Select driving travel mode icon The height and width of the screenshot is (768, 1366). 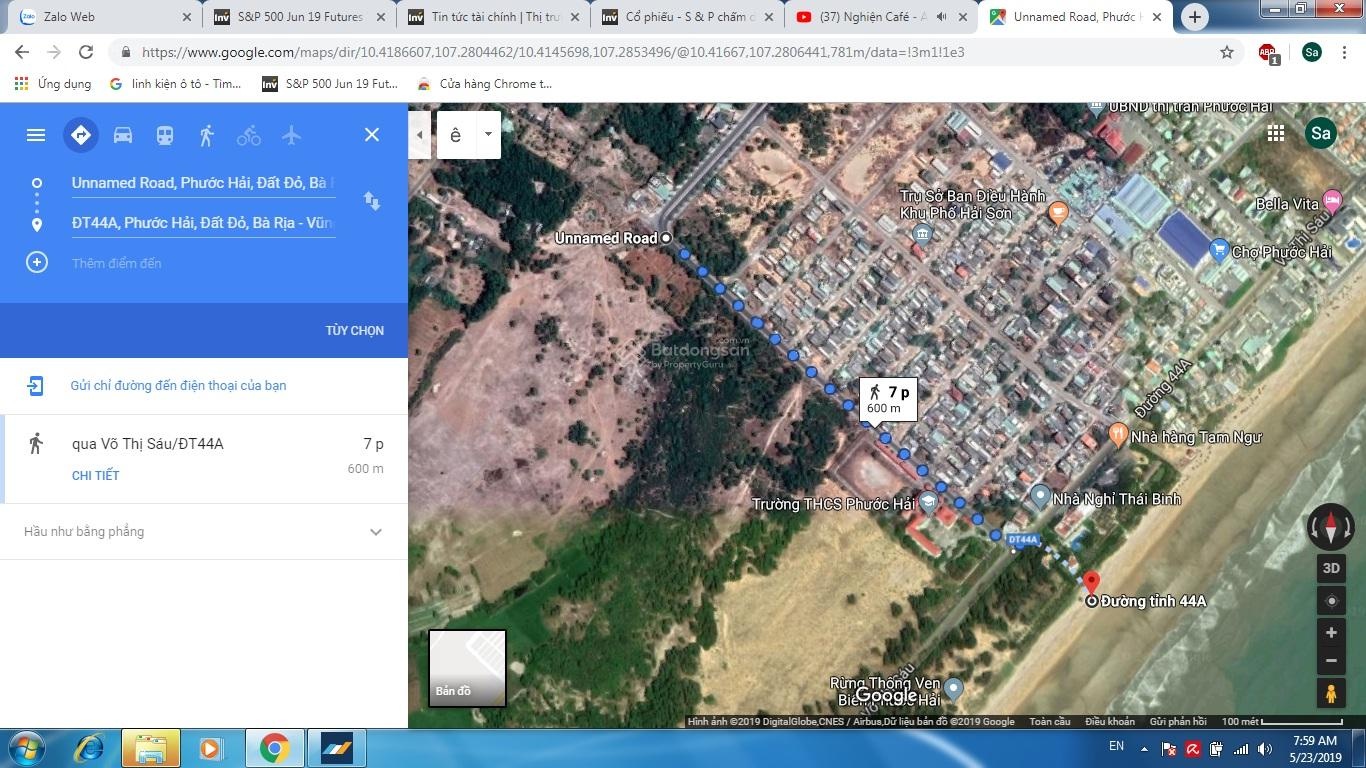[123, 135]
